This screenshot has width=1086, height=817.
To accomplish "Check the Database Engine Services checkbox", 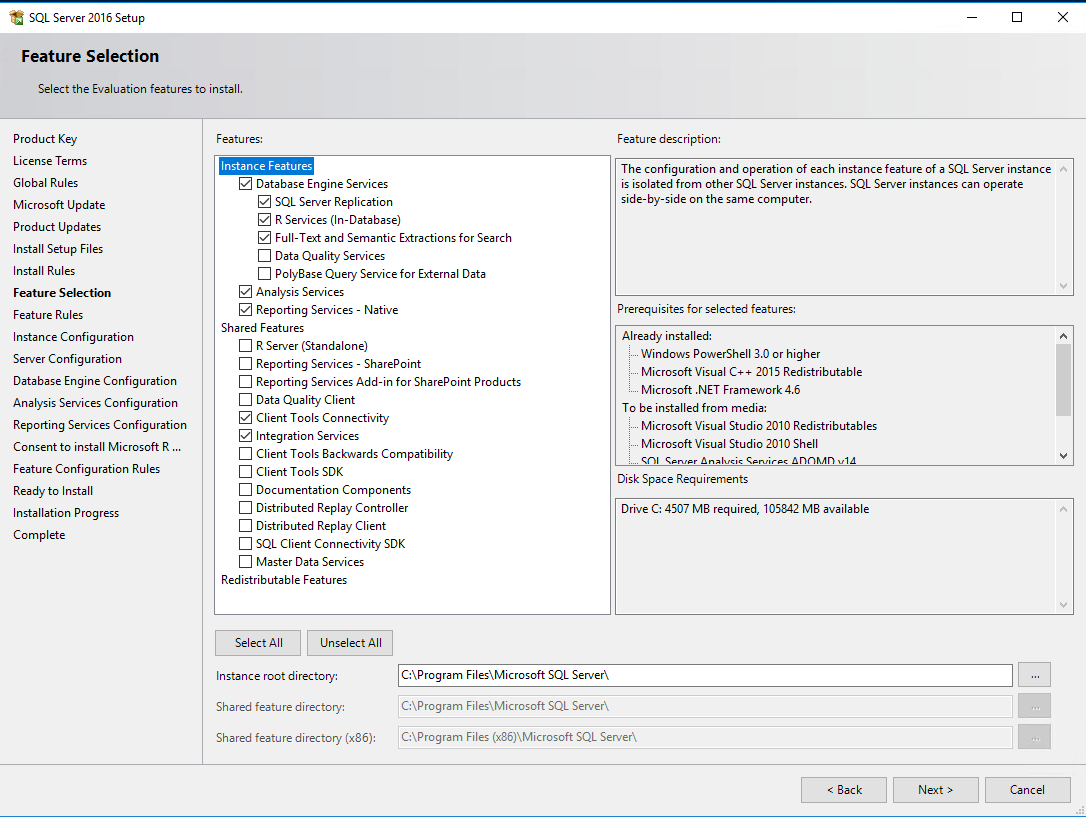I will click(x=245, y=184).
